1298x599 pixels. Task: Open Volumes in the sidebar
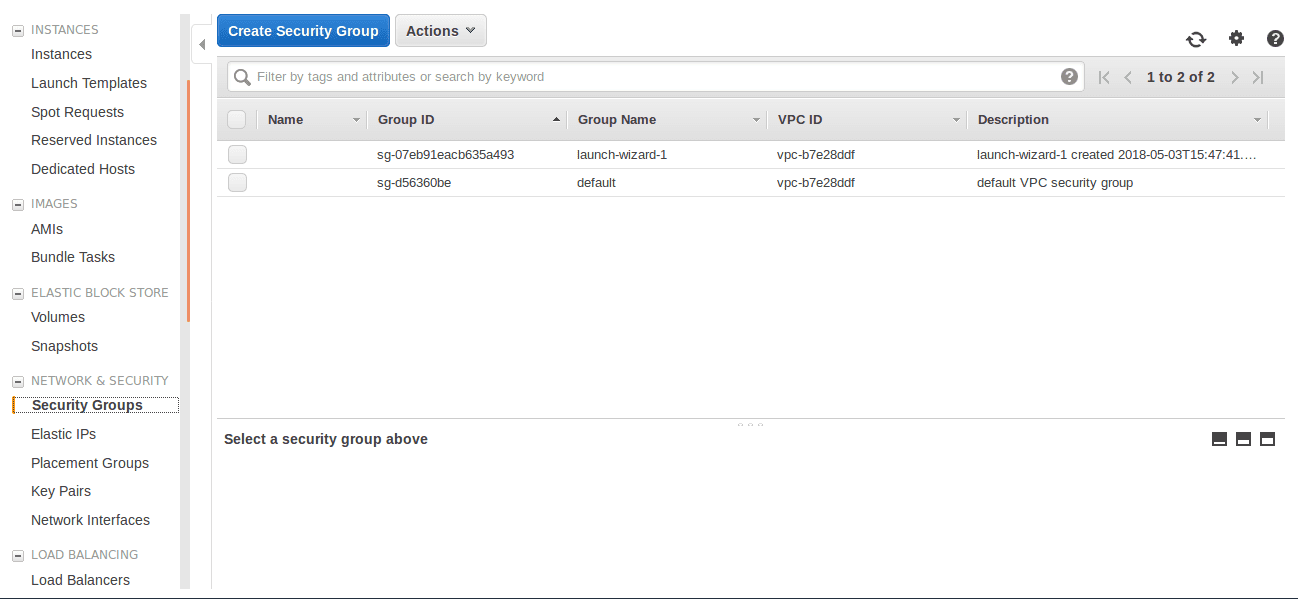click(58, 317)
